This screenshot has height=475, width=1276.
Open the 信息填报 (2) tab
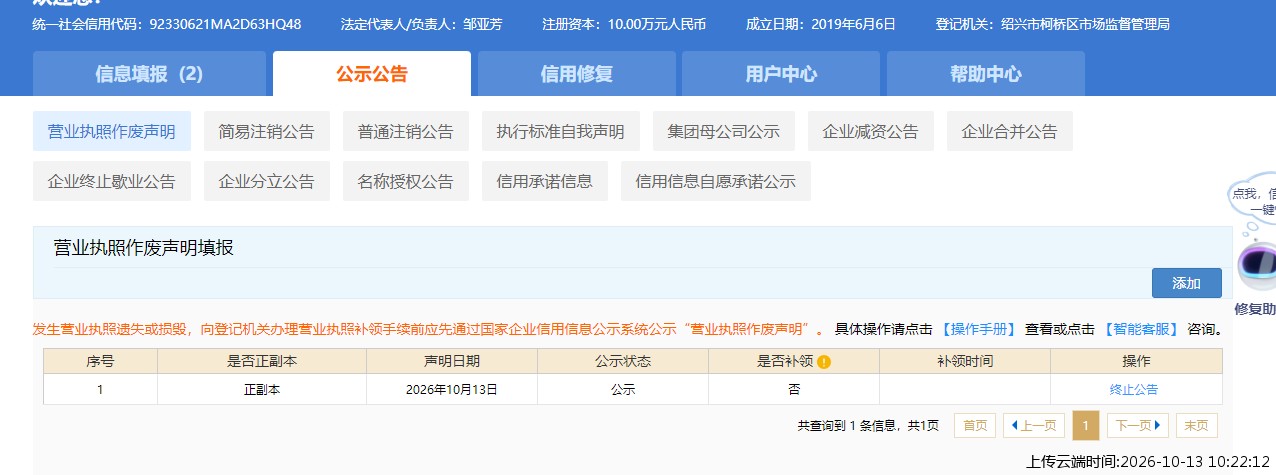tap(149, 74)
